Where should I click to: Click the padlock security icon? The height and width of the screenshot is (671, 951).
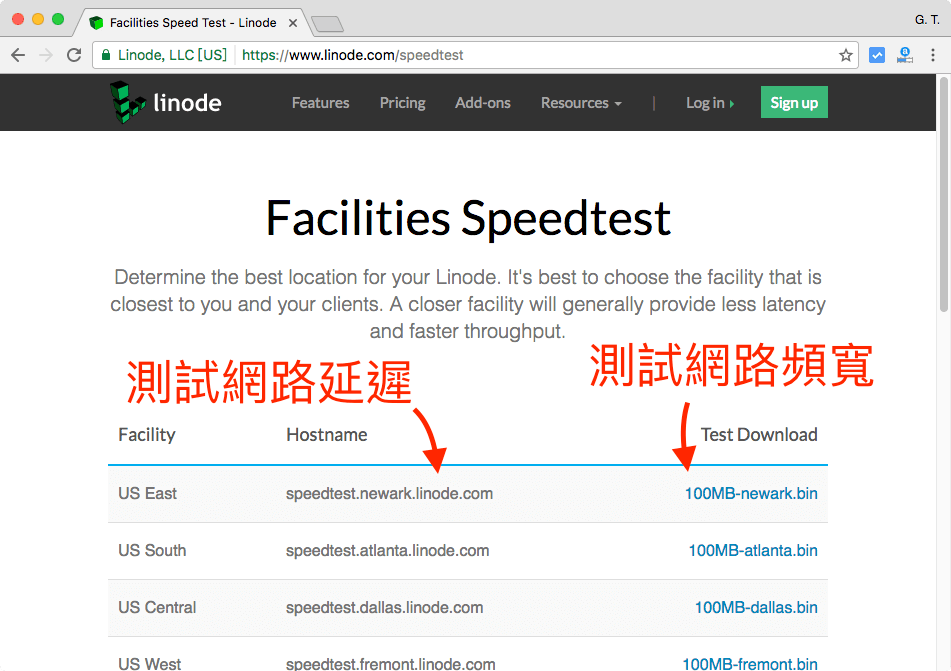coord(106,55)
